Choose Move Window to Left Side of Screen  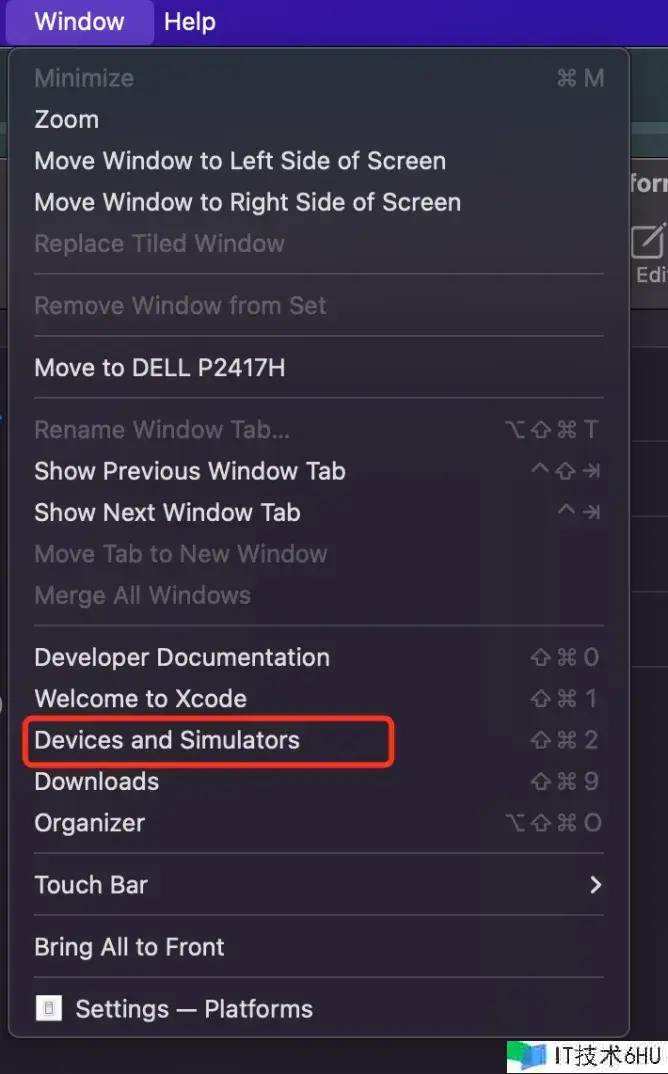[319, 161]
